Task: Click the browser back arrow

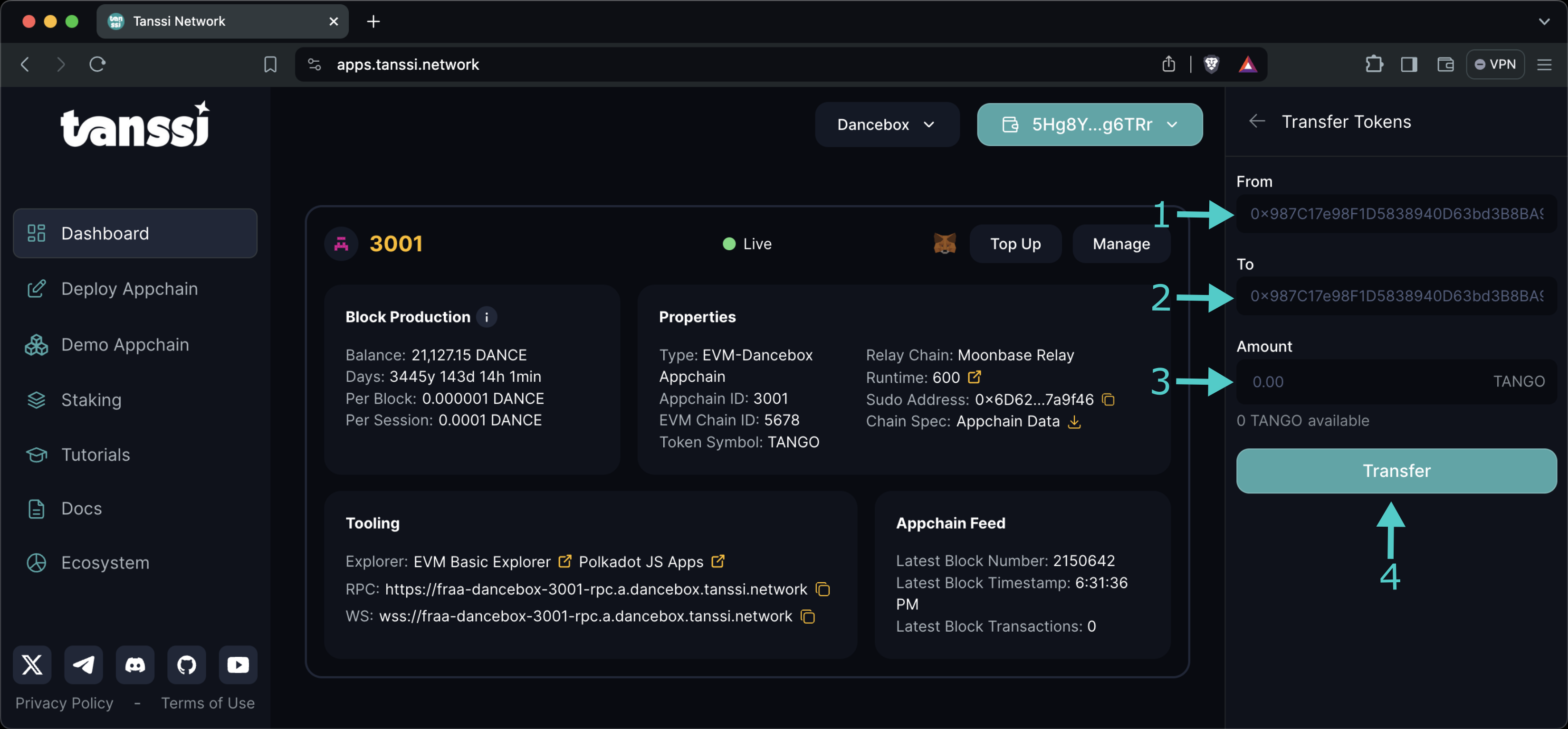Action: (x=25, y=65)
